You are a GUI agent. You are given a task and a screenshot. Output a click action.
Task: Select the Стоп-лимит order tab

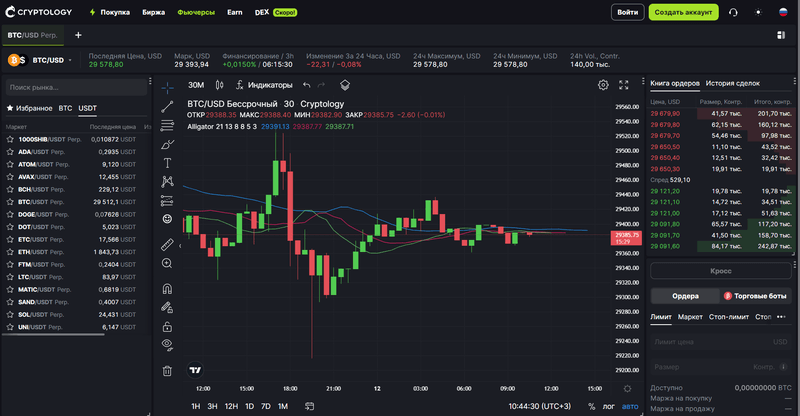pos(729,317)
